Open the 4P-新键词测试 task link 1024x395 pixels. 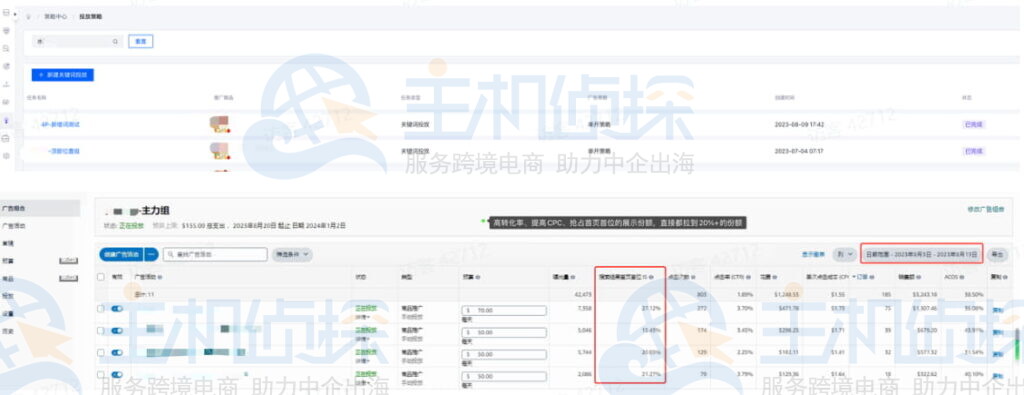pyautogui.click(x=60, y=124)
